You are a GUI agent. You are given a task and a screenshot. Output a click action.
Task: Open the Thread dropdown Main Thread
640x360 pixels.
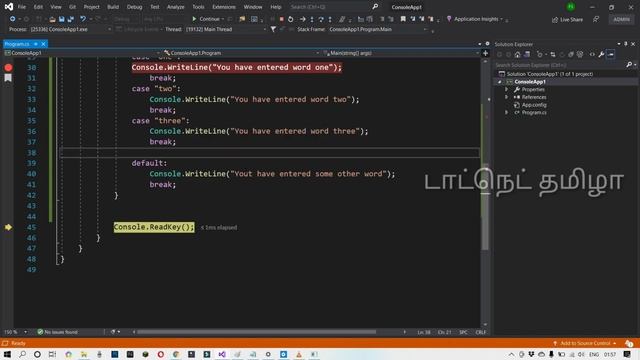[x=226, y=29]
